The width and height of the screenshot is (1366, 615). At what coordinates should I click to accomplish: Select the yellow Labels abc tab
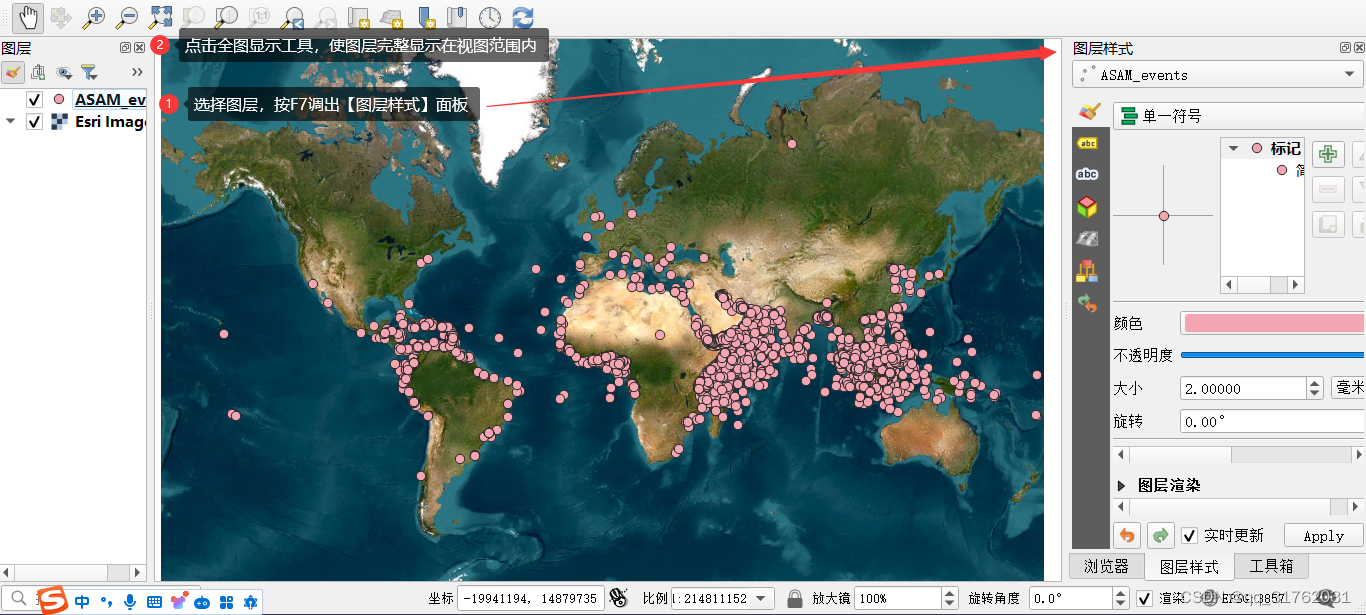(1087, 143)
